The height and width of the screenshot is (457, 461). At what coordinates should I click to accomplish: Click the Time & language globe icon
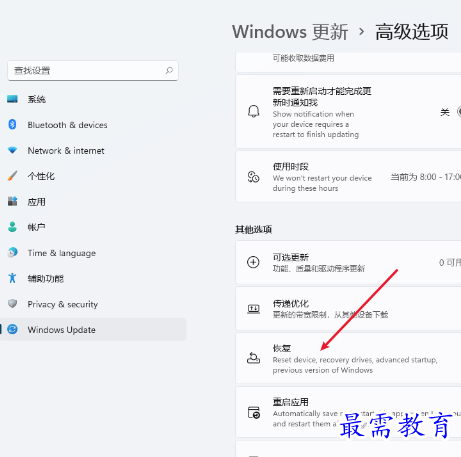[12, 252]
